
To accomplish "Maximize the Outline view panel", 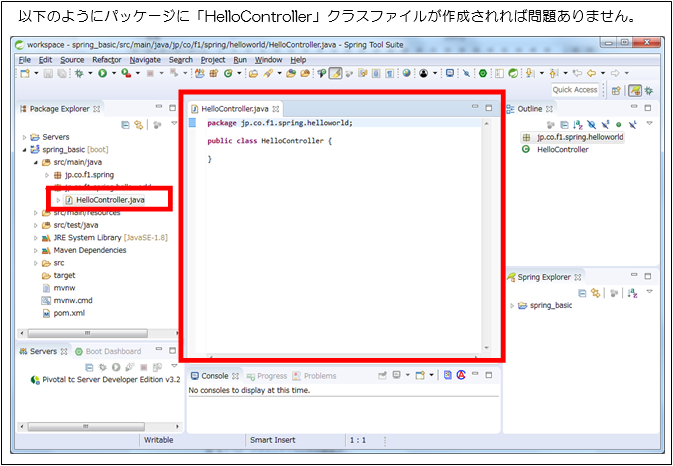I will pyautogui.click(x=648, y=108).
